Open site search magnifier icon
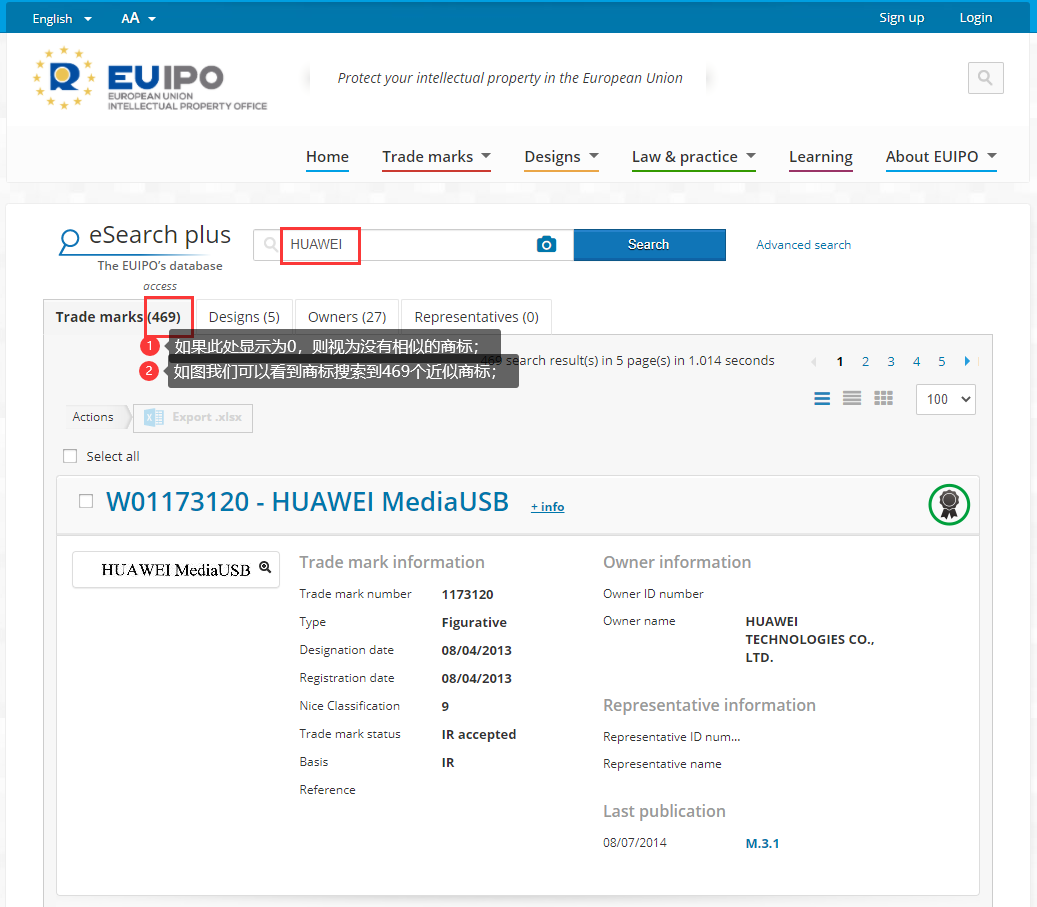 point(985,78)
